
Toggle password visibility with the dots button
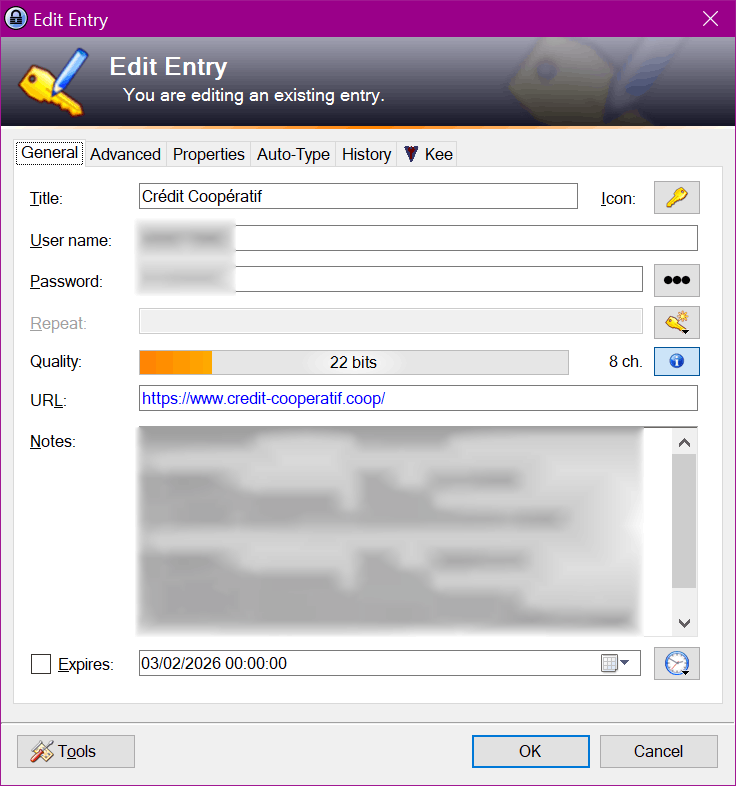[676, 281]
